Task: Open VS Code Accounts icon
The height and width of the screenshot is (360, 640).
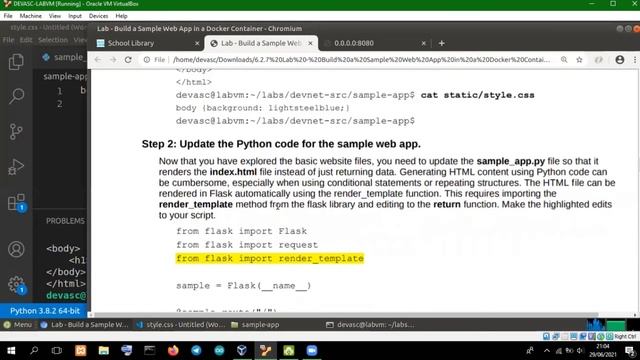Action: [16, 249]
